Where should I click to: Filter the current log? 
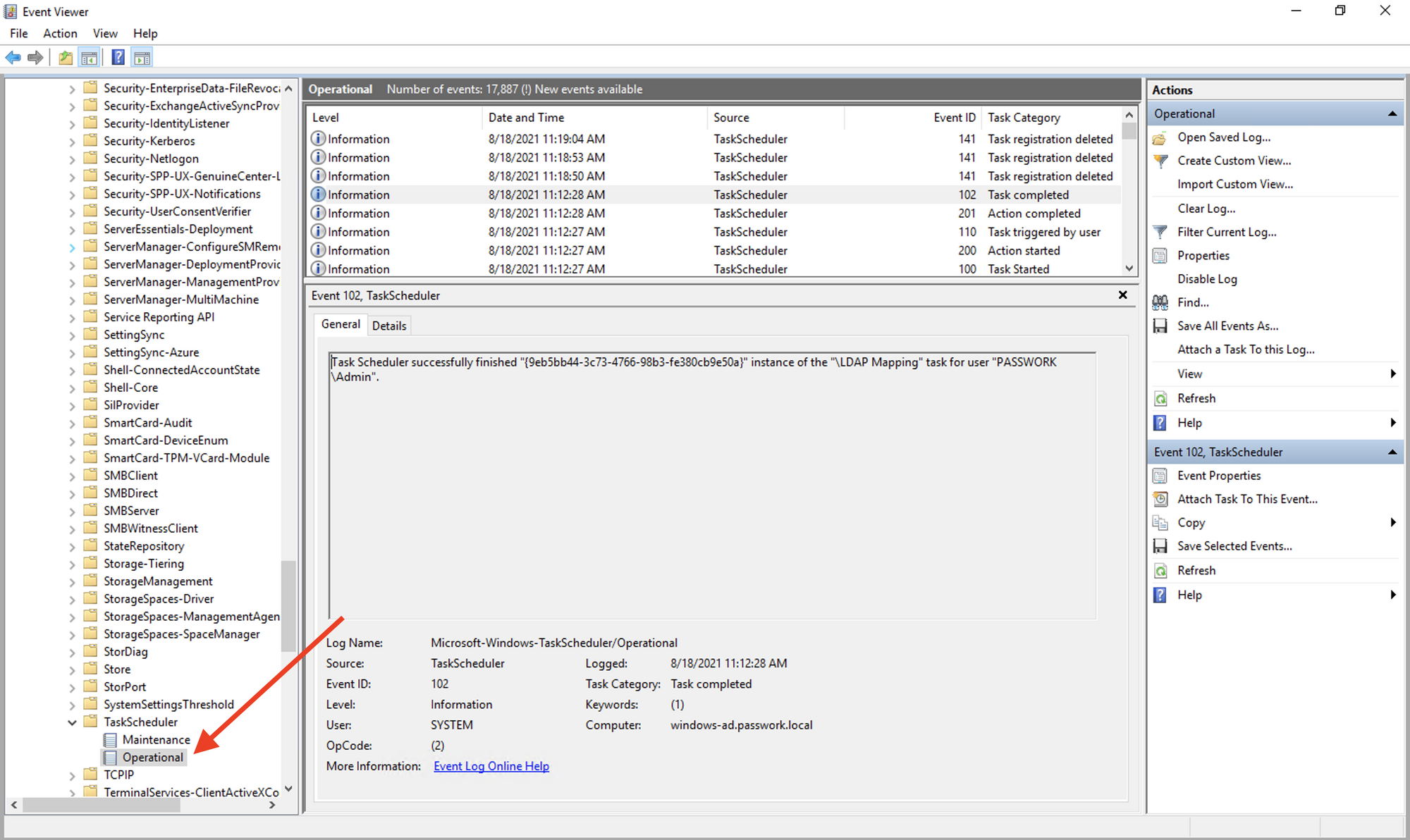[1227, 231]
